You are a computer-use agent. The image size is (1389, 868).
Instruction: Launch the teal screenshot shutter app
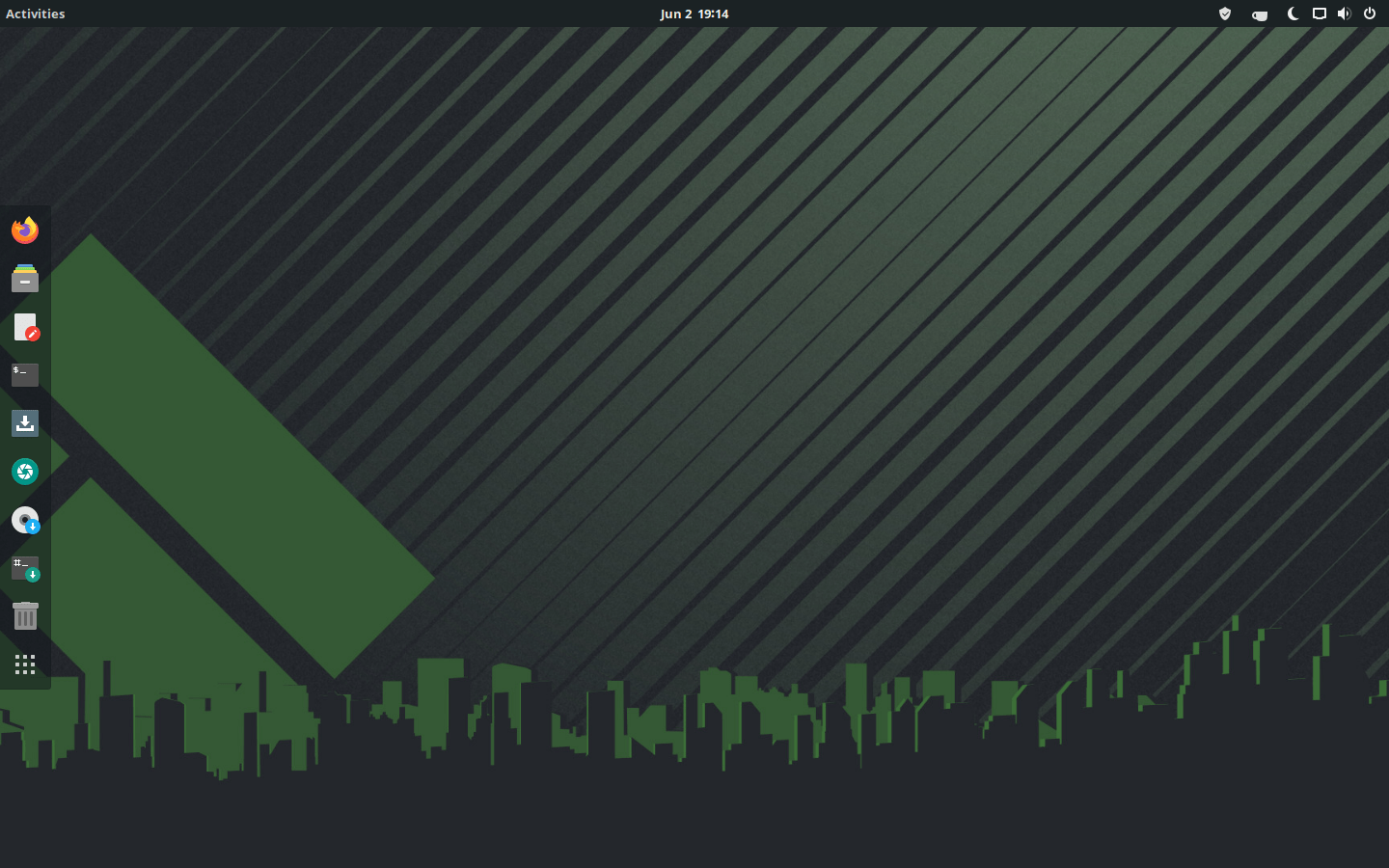(25, 472)
